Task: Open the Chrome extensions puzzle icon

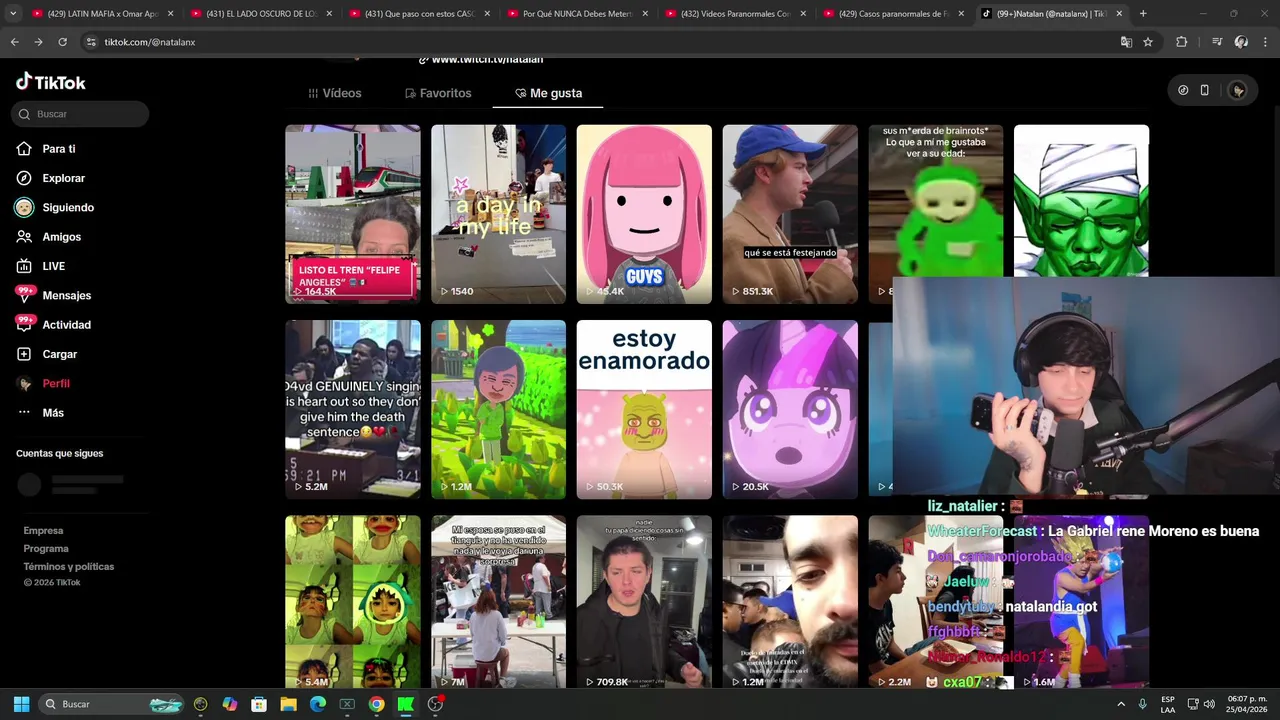Action: coord(1181,42)
